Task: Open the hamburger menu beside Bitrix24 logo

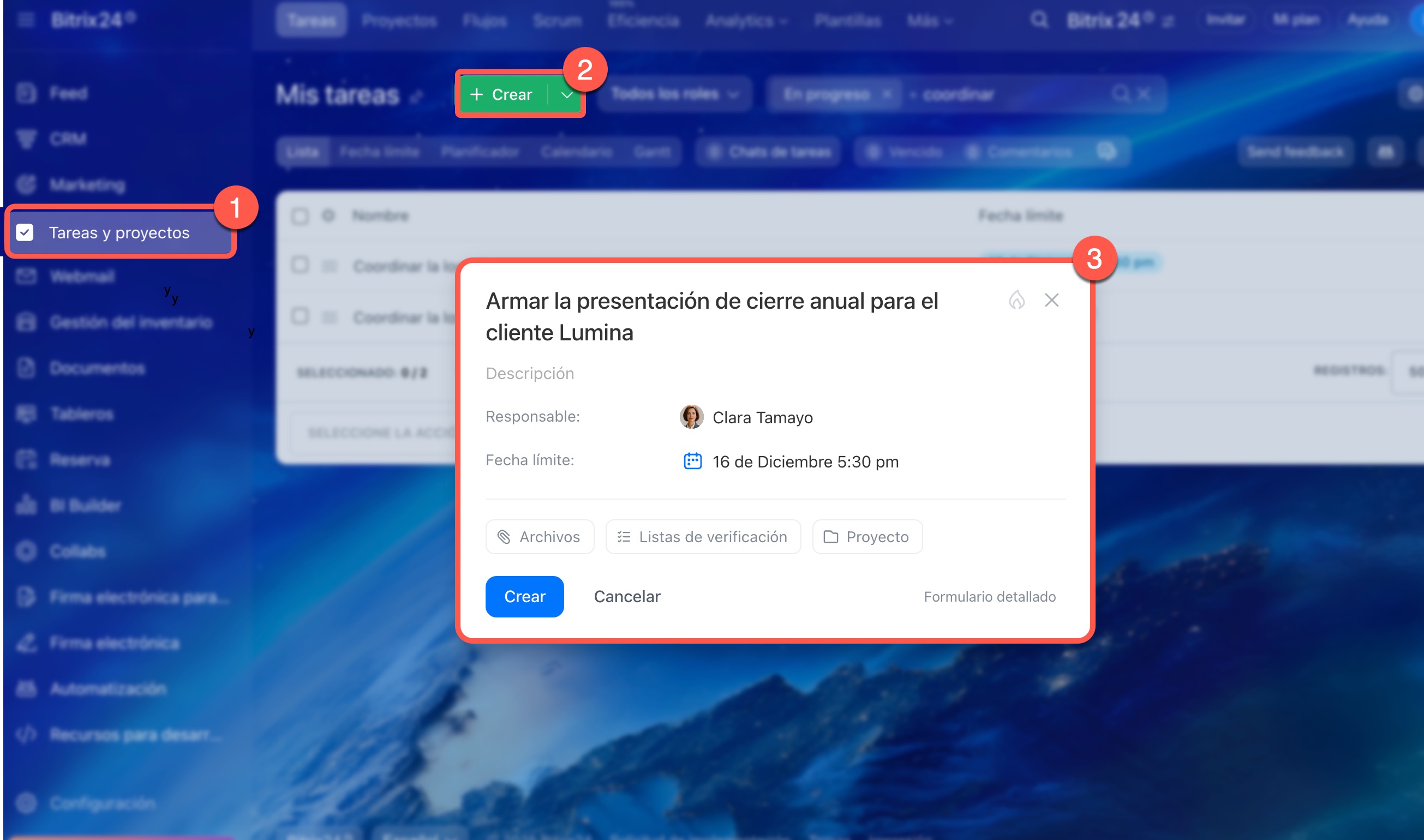Action: (26, 20)
